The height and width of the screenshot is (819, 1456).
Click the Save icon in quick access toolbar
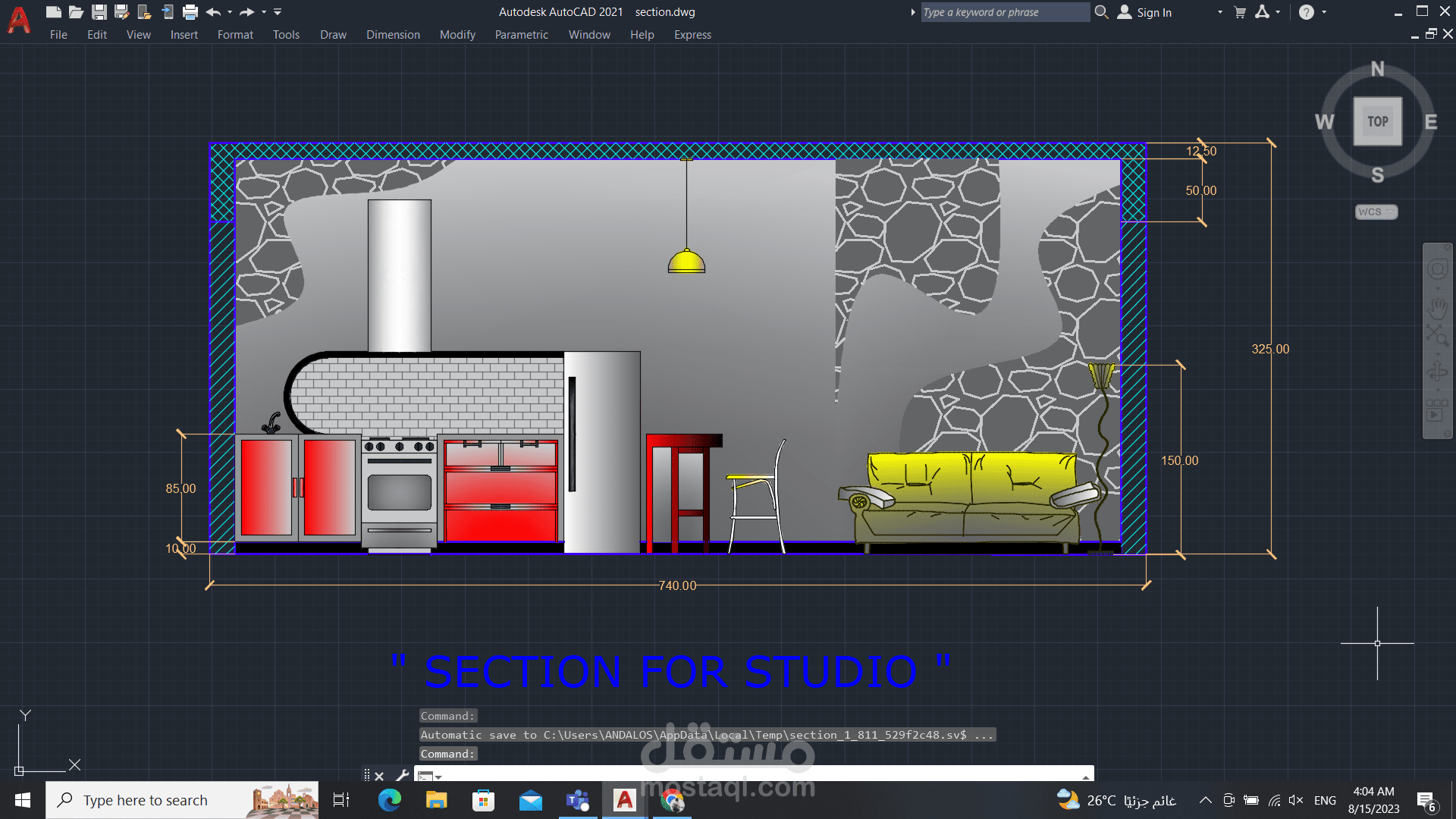(99, 12)
